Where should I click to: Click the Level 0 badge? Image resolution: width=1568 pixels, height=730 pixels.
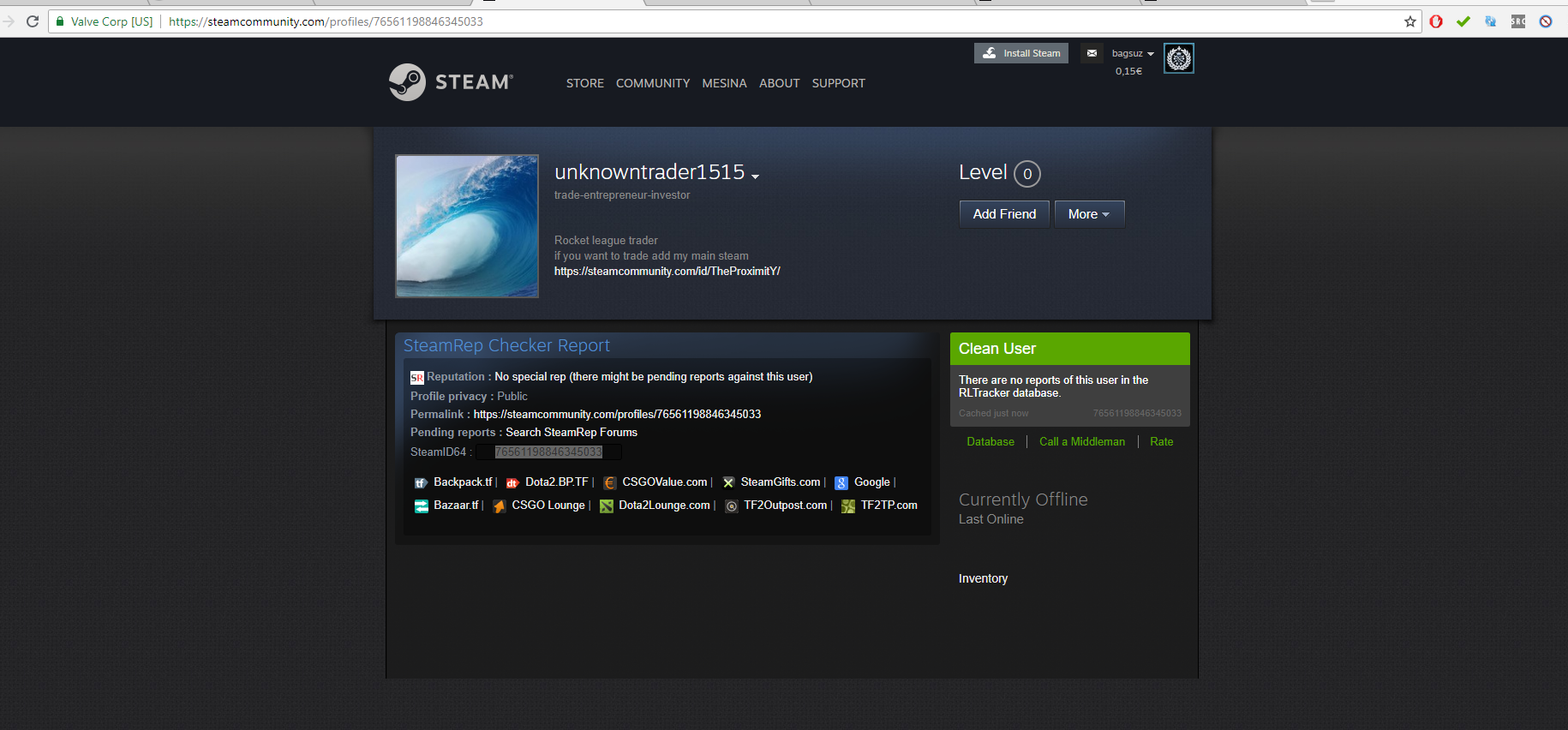(x=1027, y=174)
